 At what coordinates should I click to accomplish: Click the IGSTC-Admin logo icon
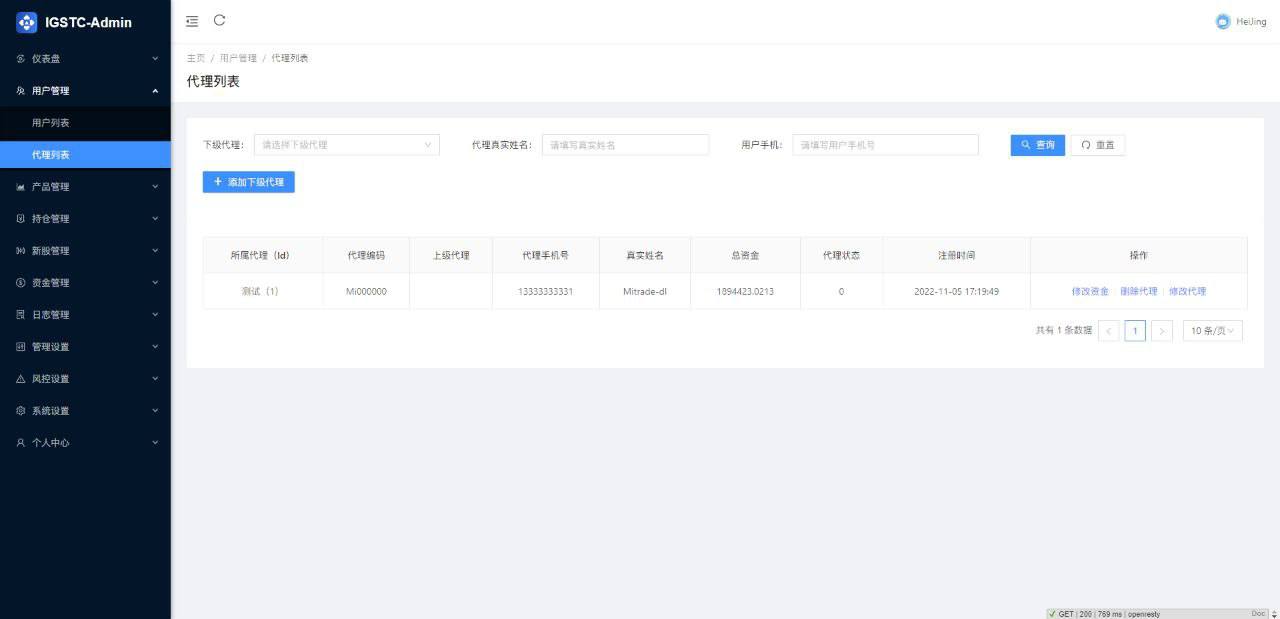coord(27,21)
